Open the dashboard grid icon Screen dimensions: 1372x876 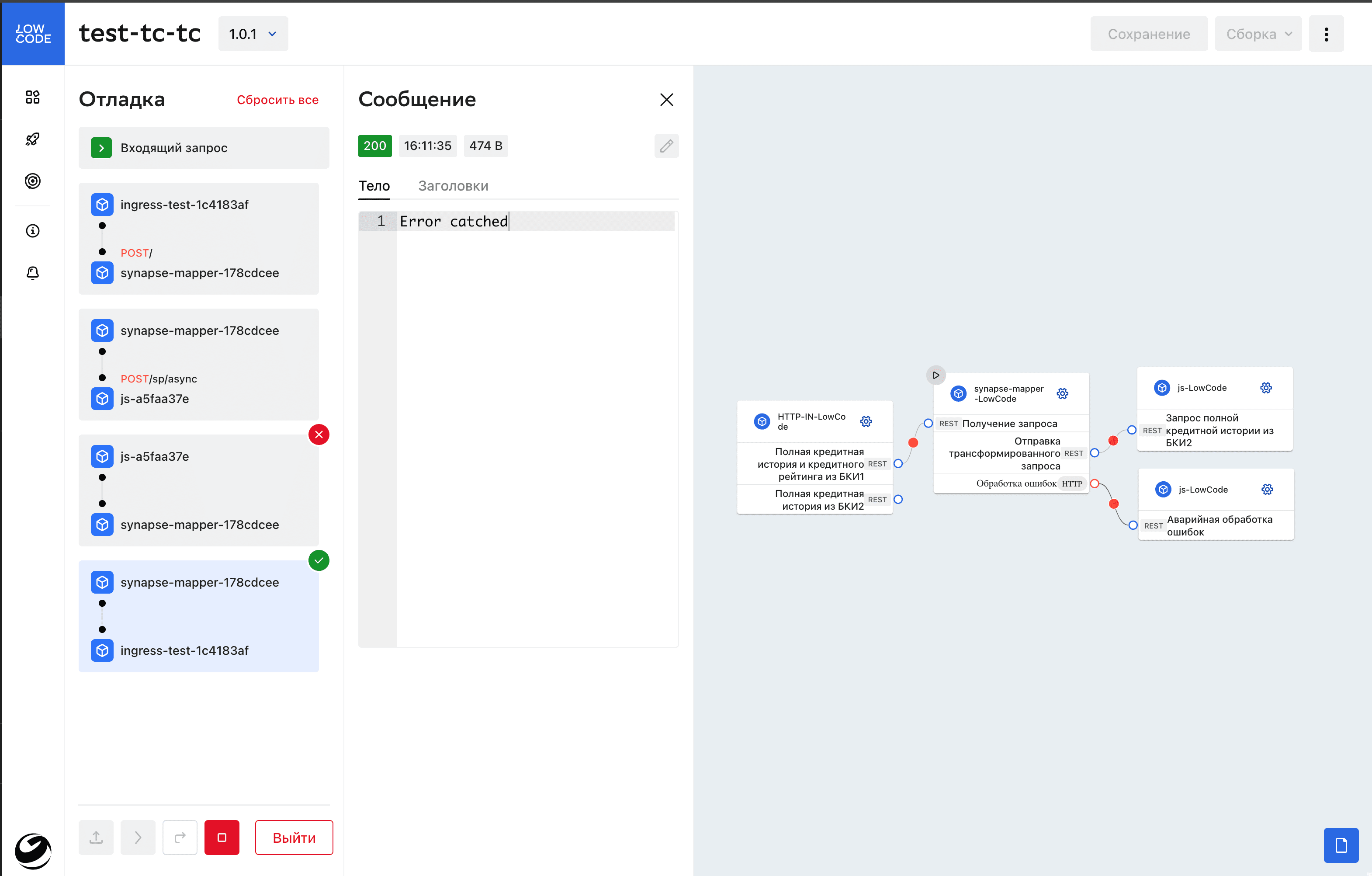pyautogui.click(x=32, y=97)
